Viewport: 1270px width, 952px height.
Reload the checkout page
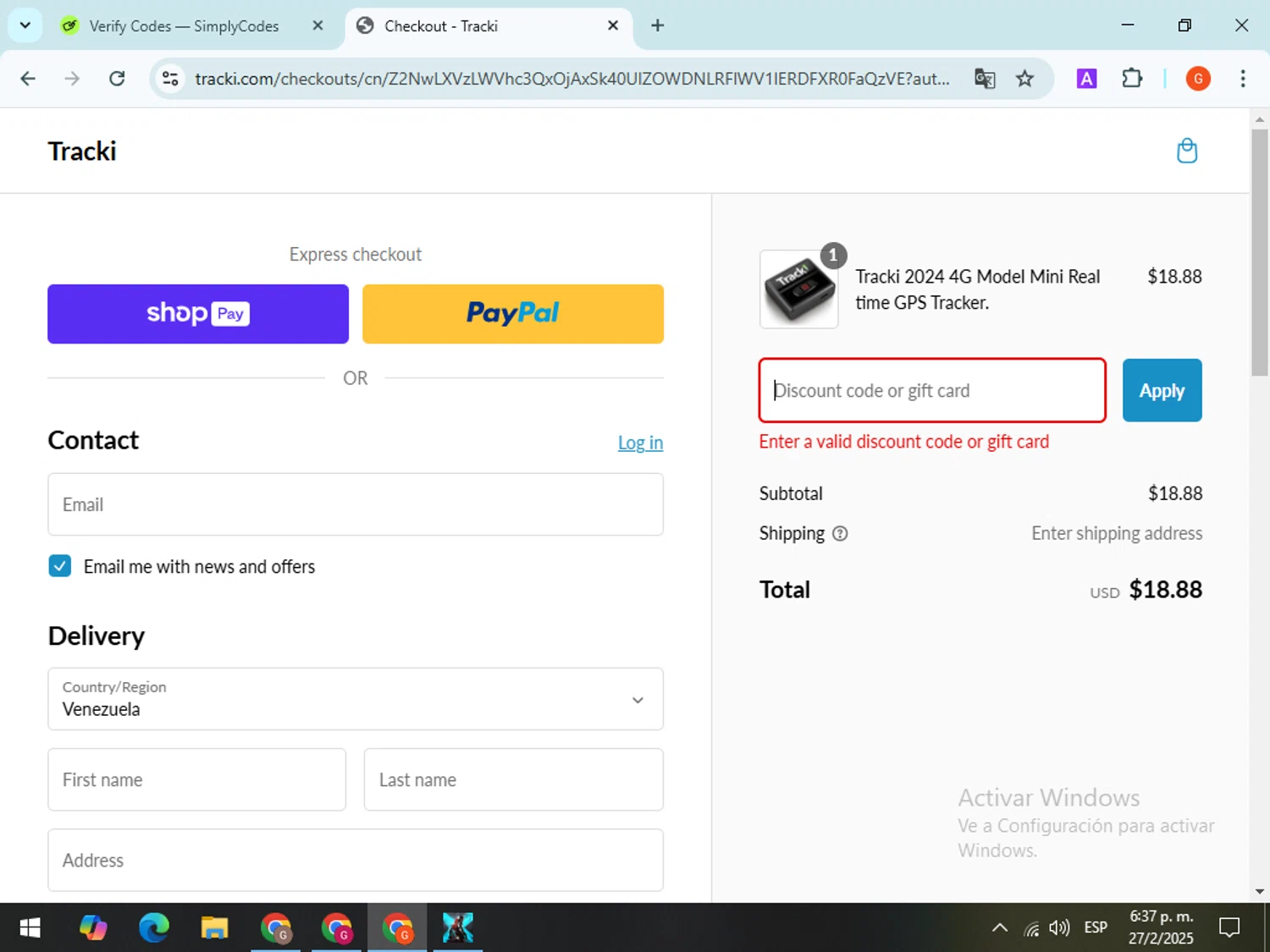point(117,79)
